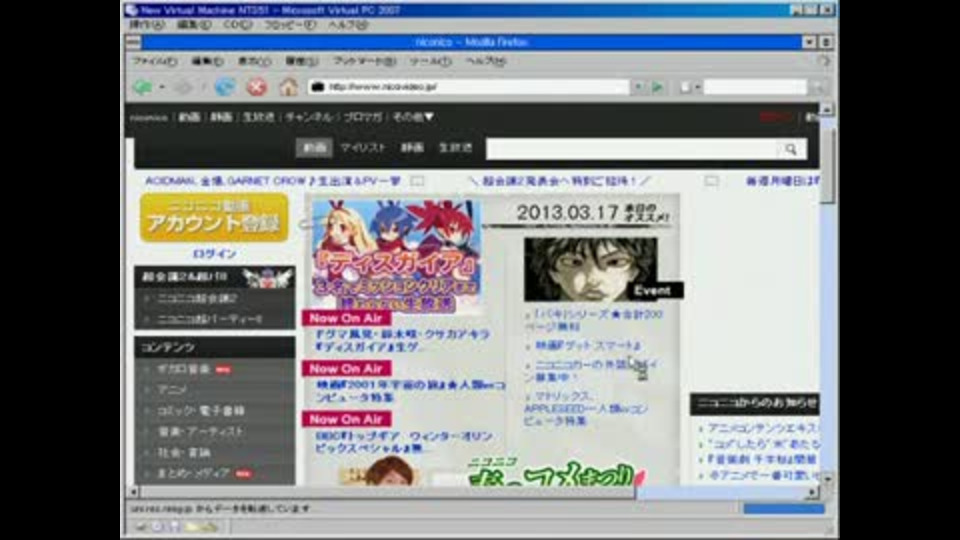Image resolution: width=960 pixels, height=540 pixels.
Task: Open Firefox ツール menu
Action: click(x=430, y=61)
